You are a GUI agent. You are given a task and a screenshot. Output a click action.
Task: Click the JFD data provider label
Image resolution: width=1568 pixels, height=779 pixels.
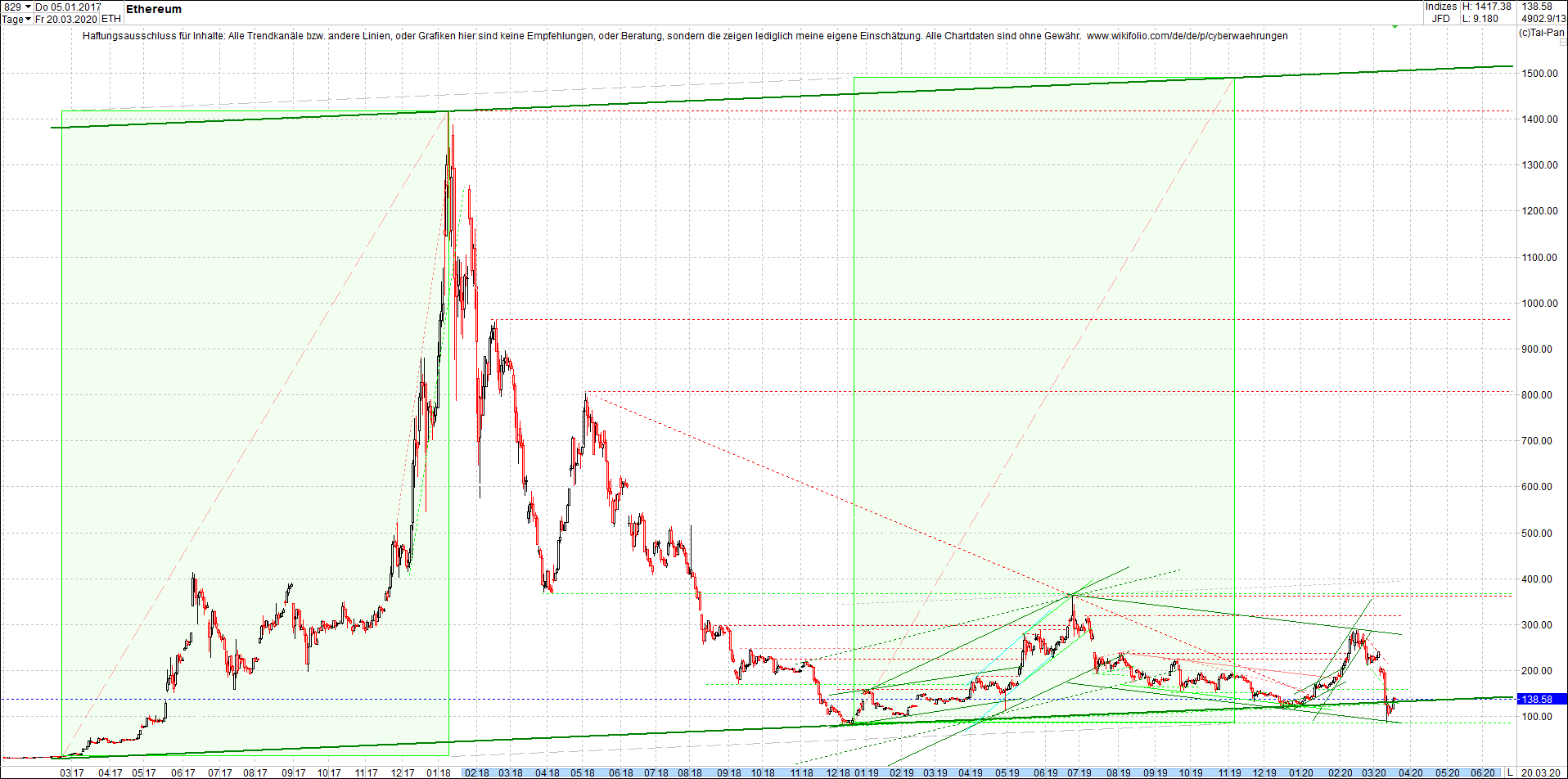click(1441, 18)
